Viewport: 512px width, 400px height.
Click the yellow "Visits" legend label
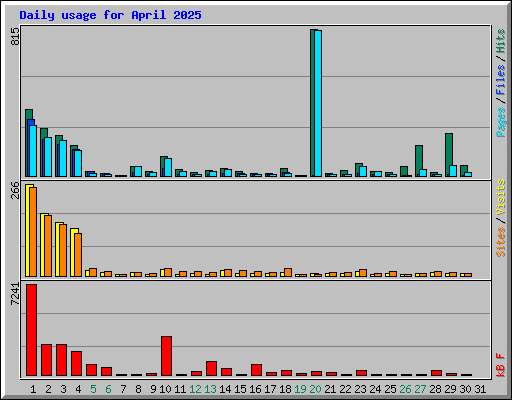coord(500,198)
